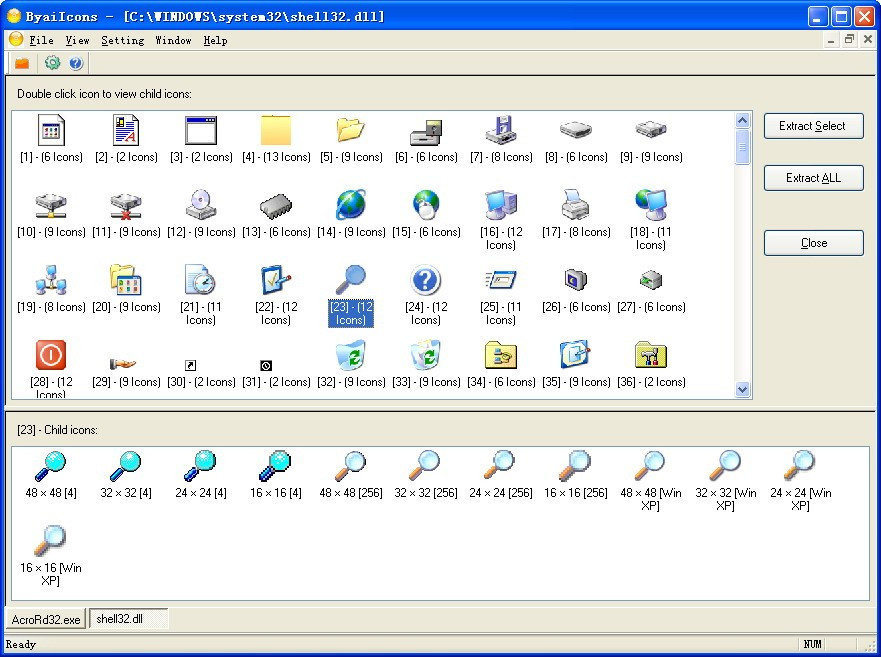Click the open file folder toolbar icon
Screen dimensions: 881x657
pos(22,63)
